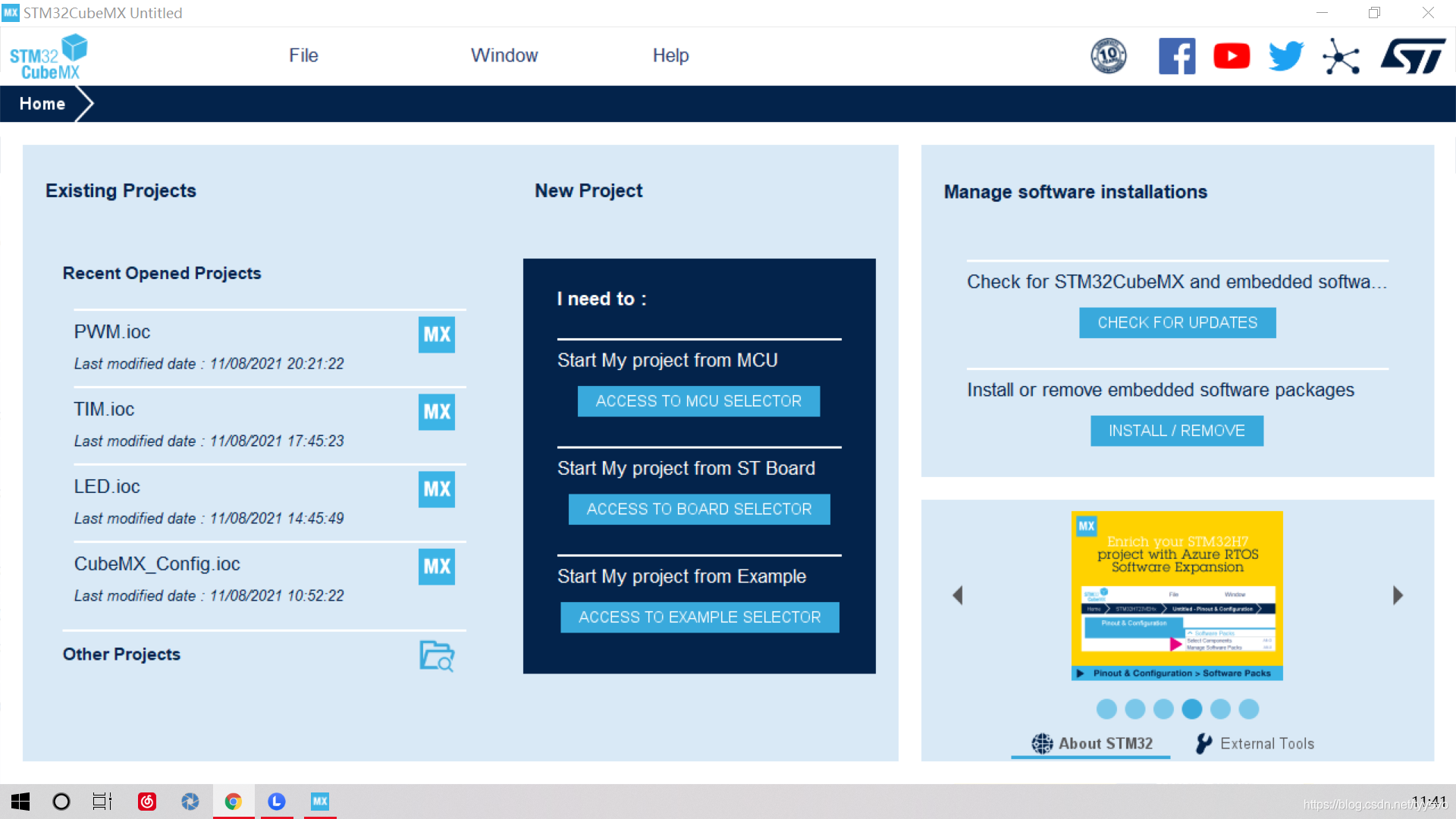
Task: Click the MX icon beside CubeMX_Config.ioc
Action: [x=437, y=566]
